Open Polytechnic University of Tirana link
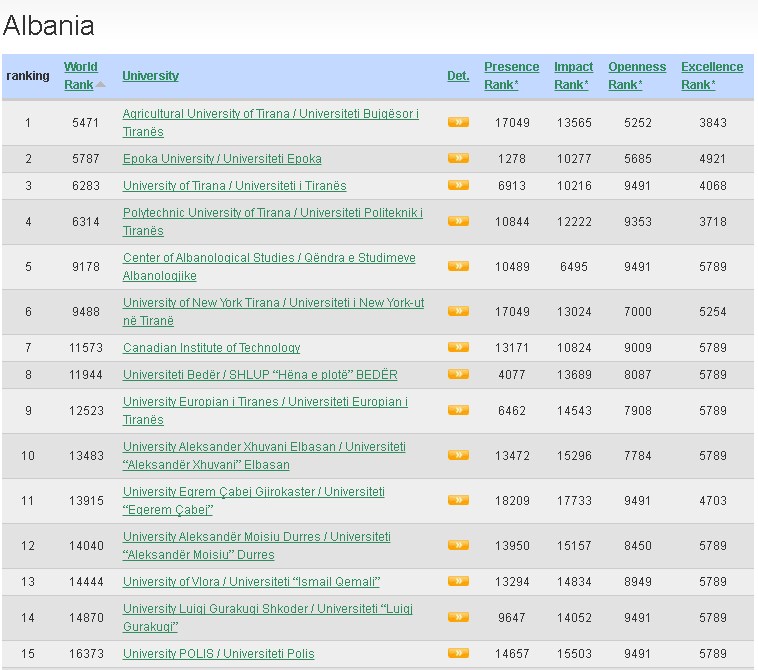758x670 pixels. 273,221
